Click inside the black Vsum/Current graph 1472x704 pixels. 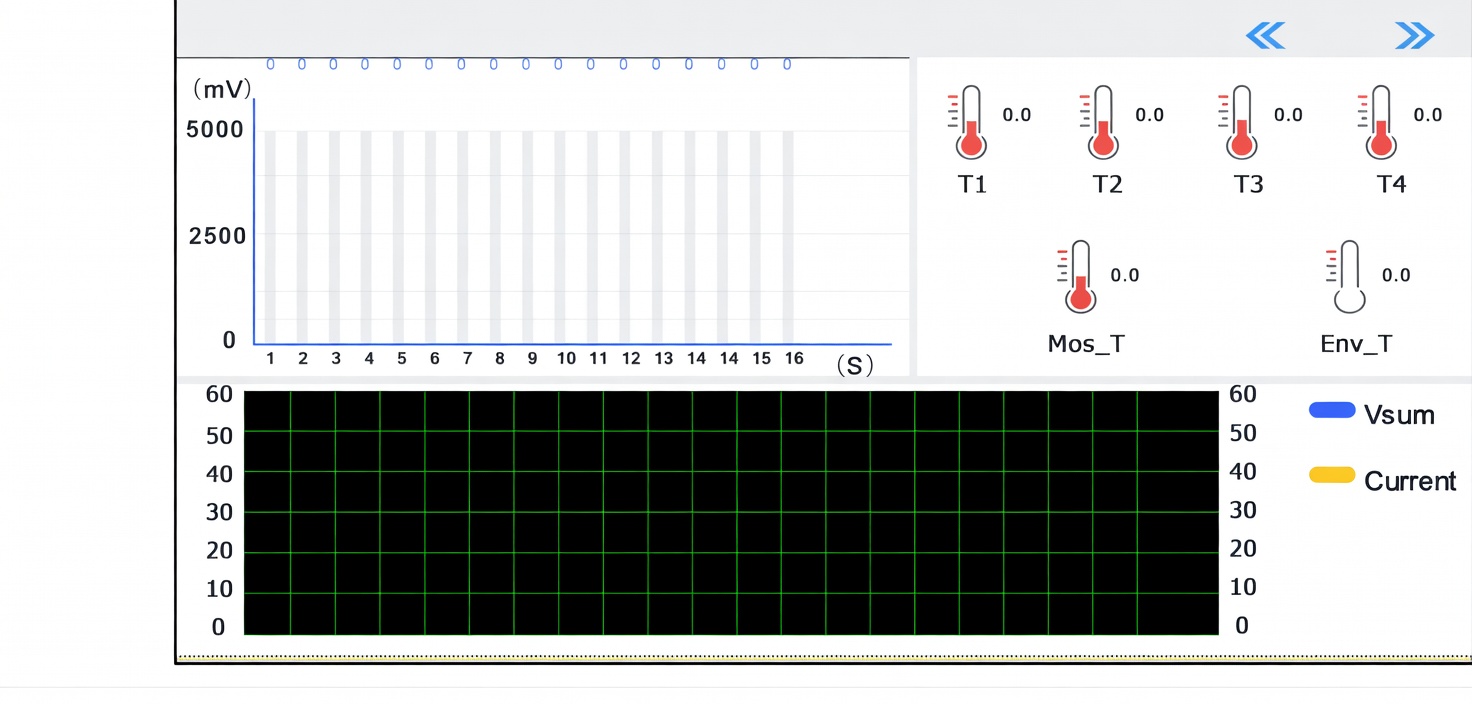click(x=731, y=513)
